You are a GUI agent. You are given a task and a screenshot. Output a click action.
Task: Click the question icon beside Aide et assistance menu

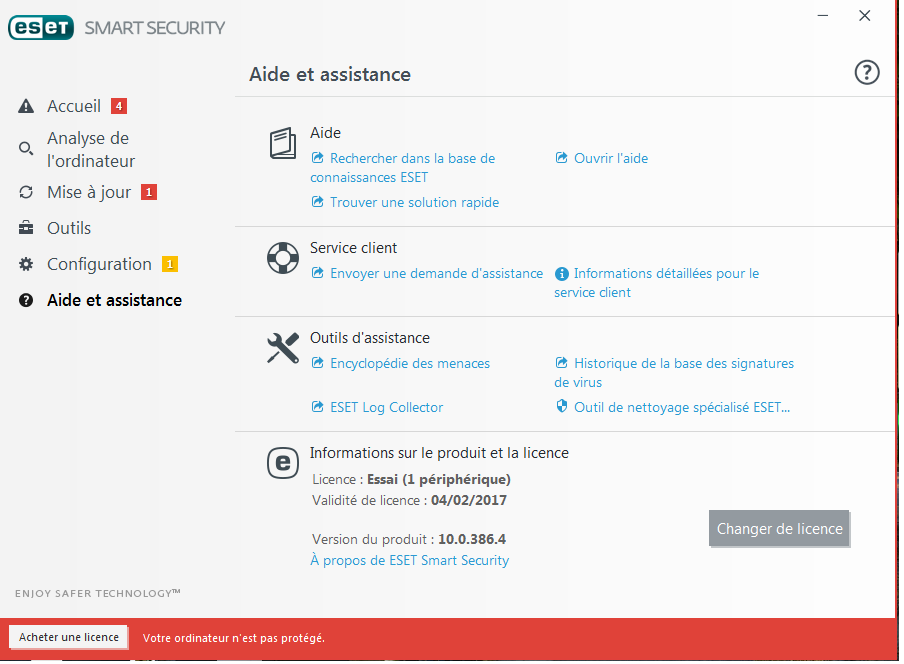pyautogui.click(x=26, y=300)
